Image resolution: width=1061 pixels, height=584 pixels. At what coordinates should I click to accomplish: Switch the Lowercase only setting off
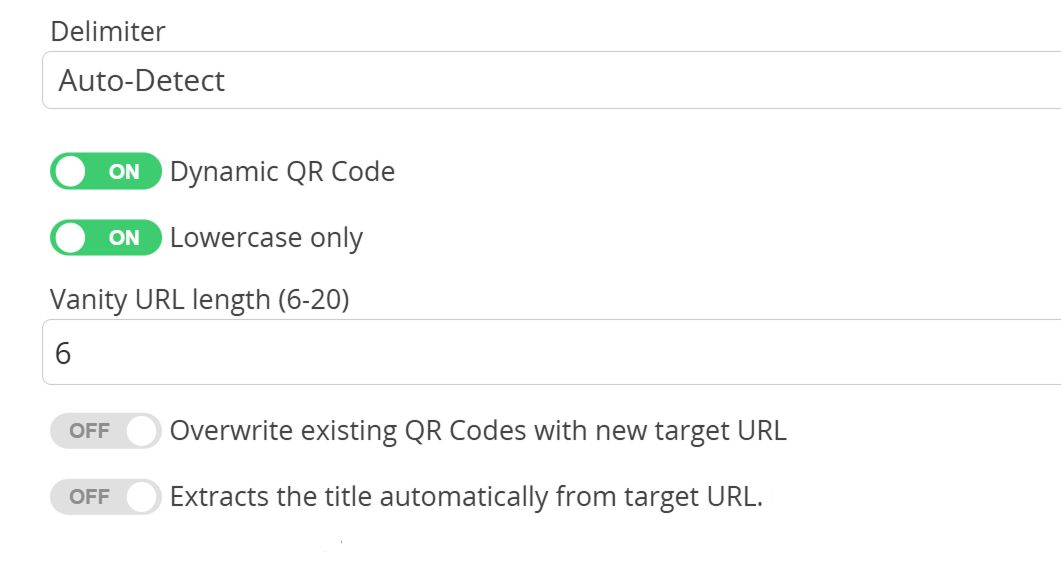pyautogui.click(x=106, y=237)
